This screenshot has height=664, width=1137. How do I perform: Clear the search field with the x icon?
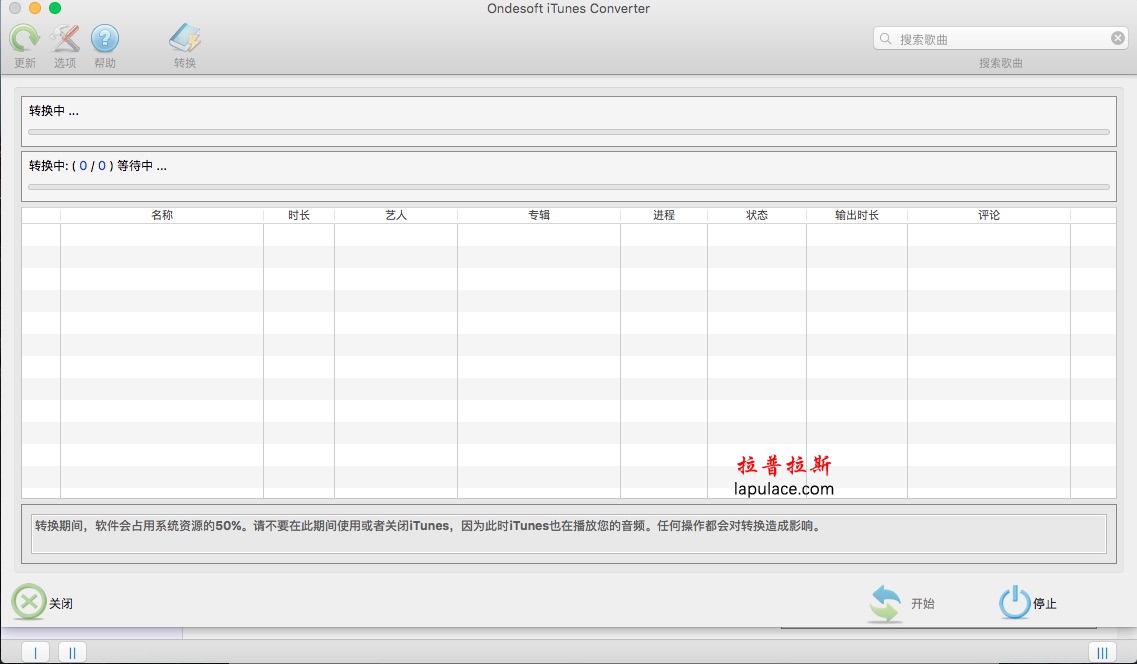tap(1117, 38)
